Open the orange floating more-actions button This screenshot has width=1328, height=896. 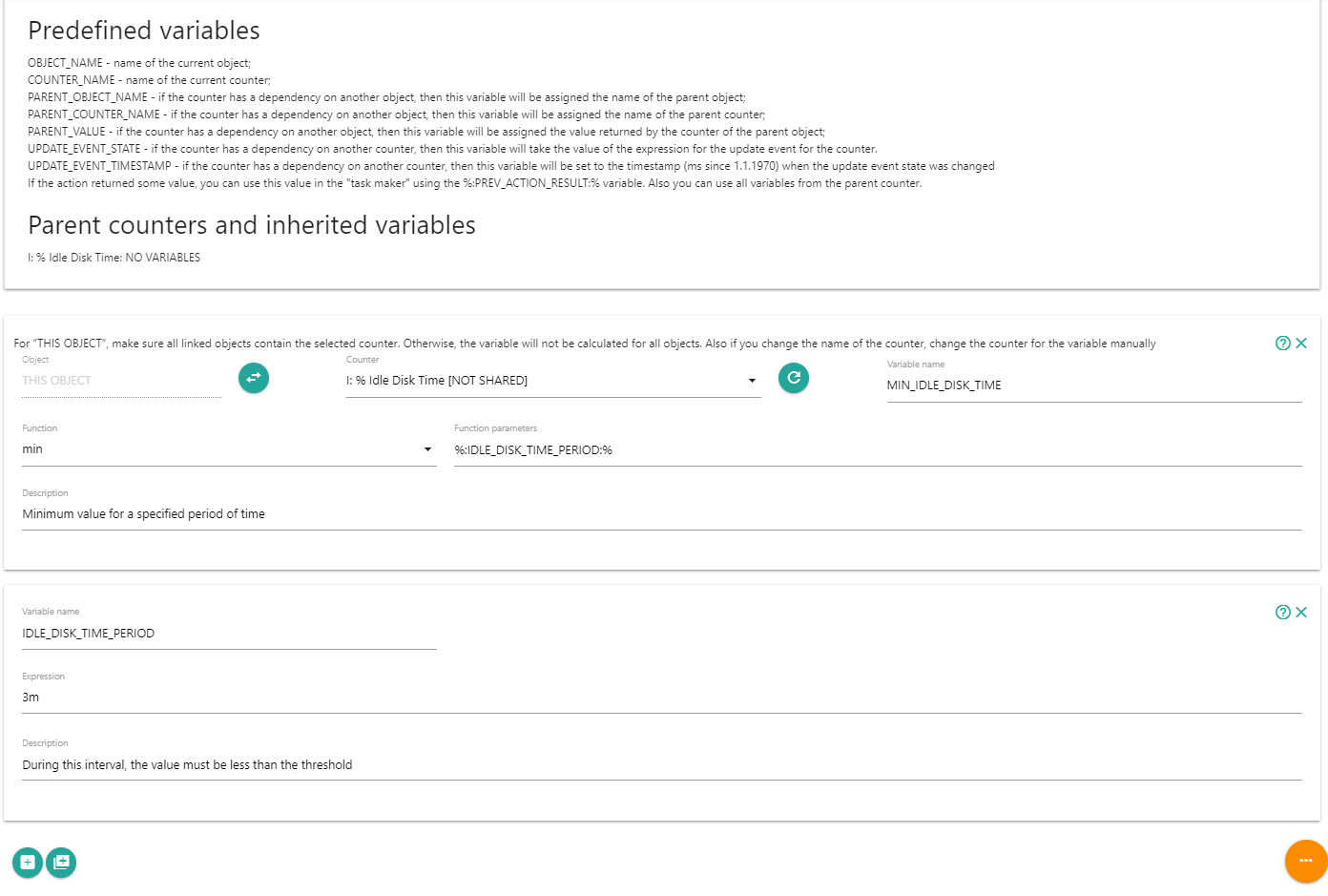(x=1305, y=861)
